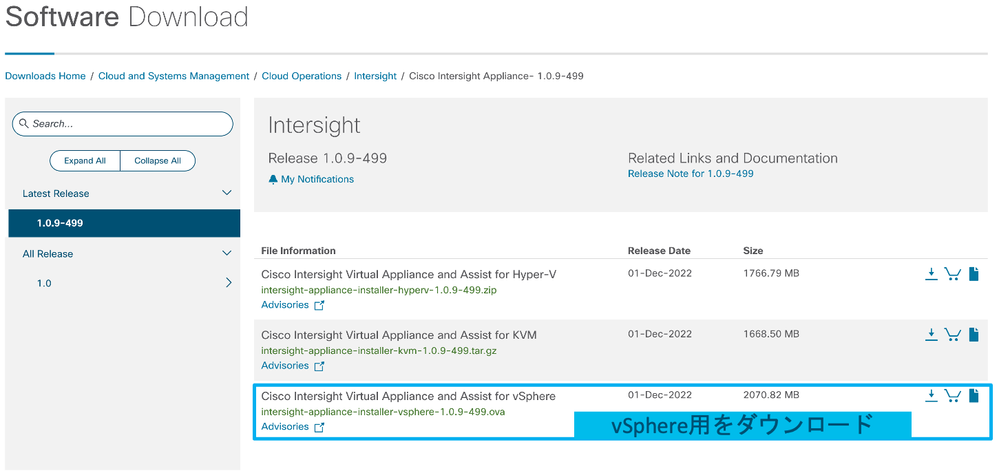Viewport: 999px width, 471px height.
Task: Collapse the All Release section chevron
Action: tap(226, 254)
